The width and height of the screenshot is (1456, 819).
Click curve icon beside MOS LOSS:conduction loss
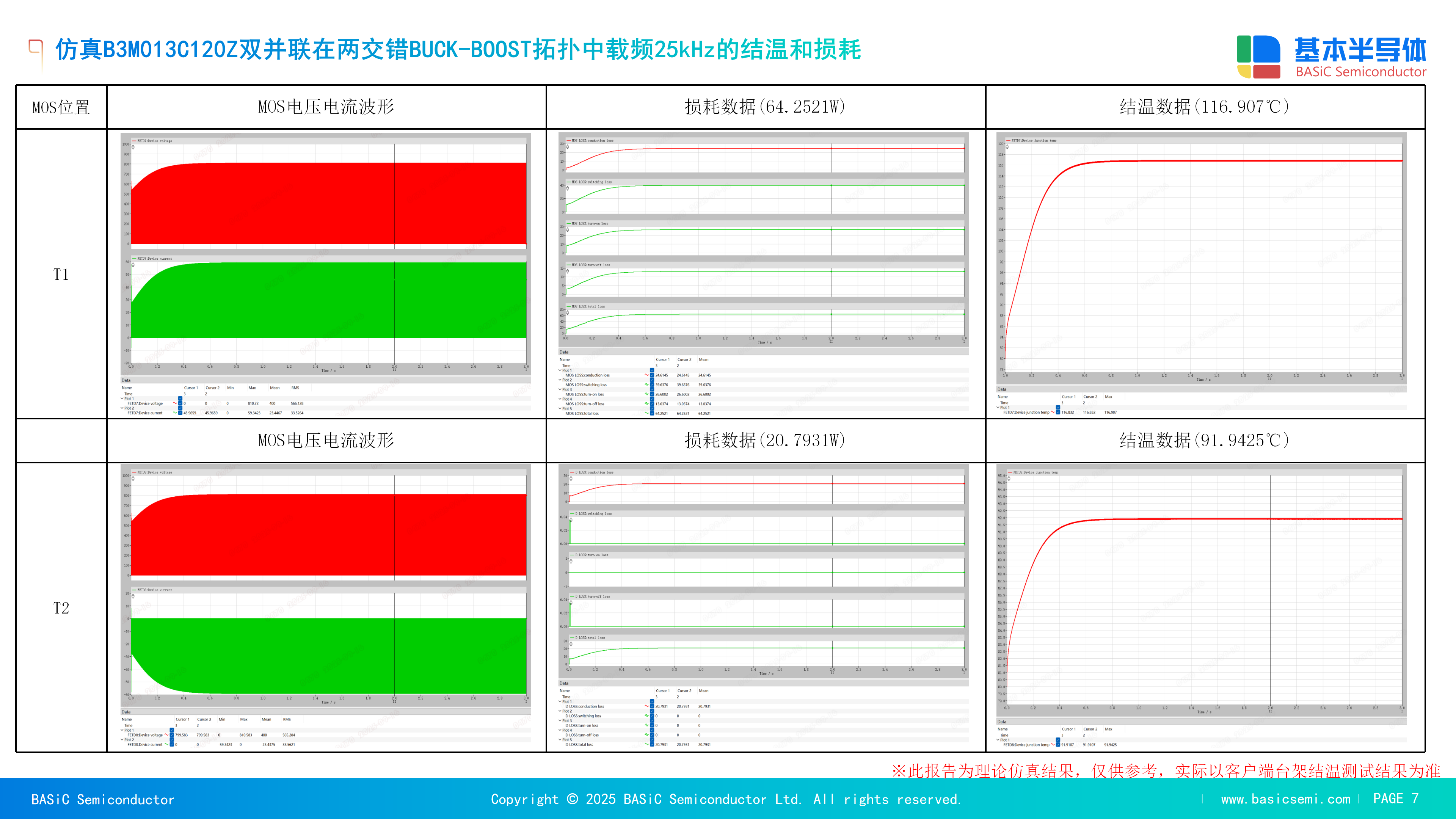[x=646, y=375]
